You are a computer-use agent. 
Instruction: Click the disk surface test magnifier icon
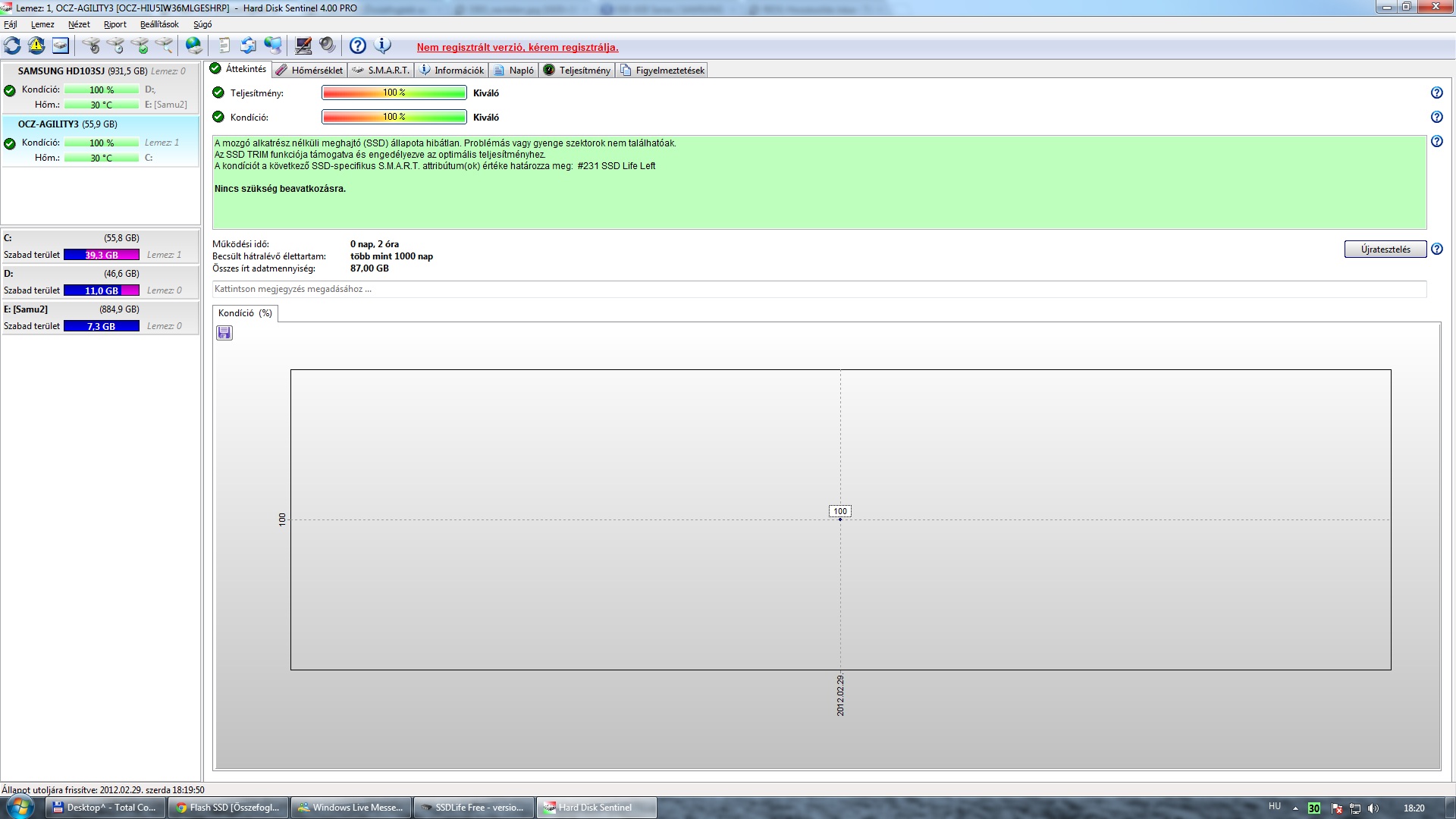[164, 45]
